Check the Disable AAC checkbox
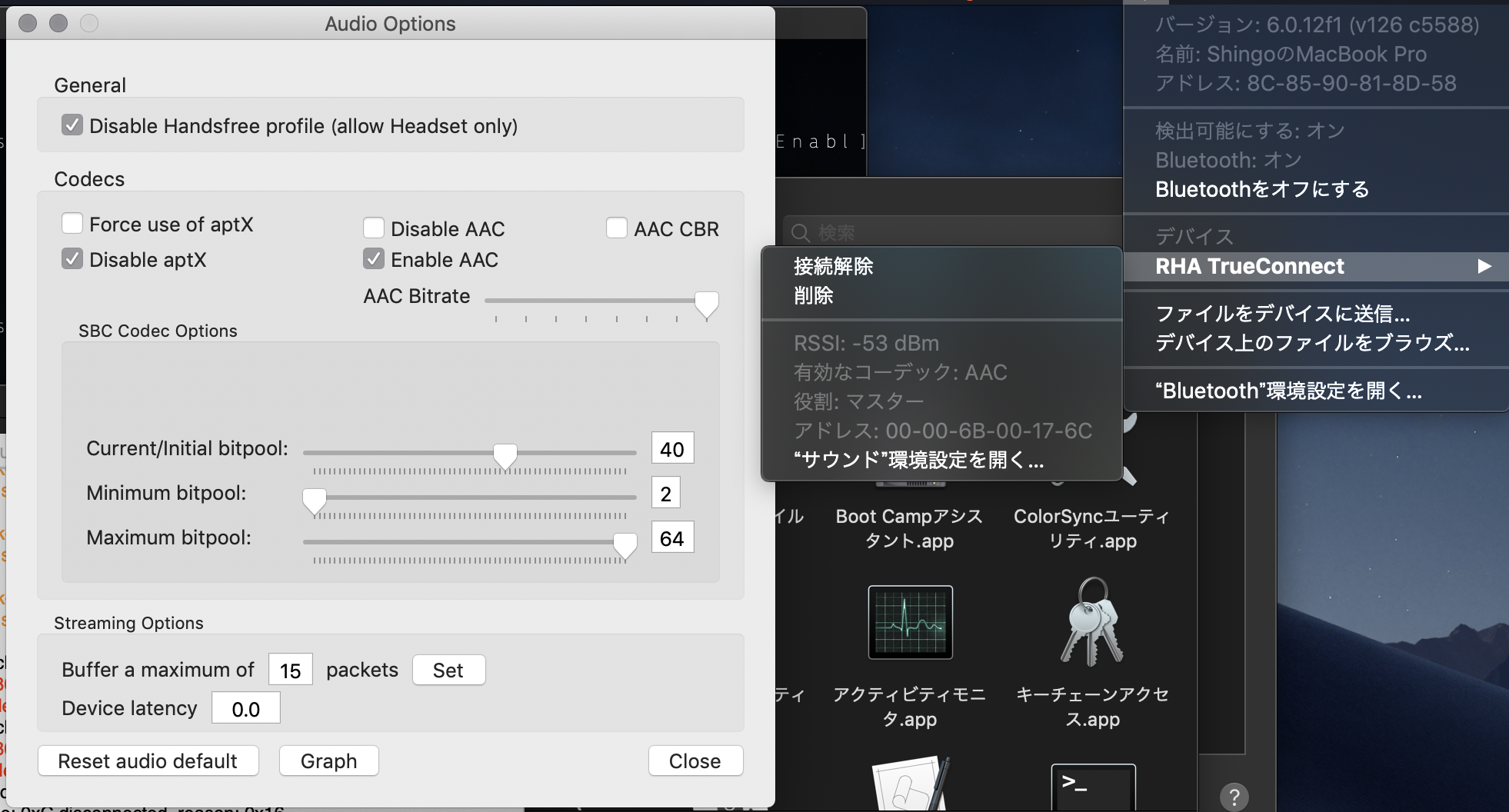 [374, 228]
